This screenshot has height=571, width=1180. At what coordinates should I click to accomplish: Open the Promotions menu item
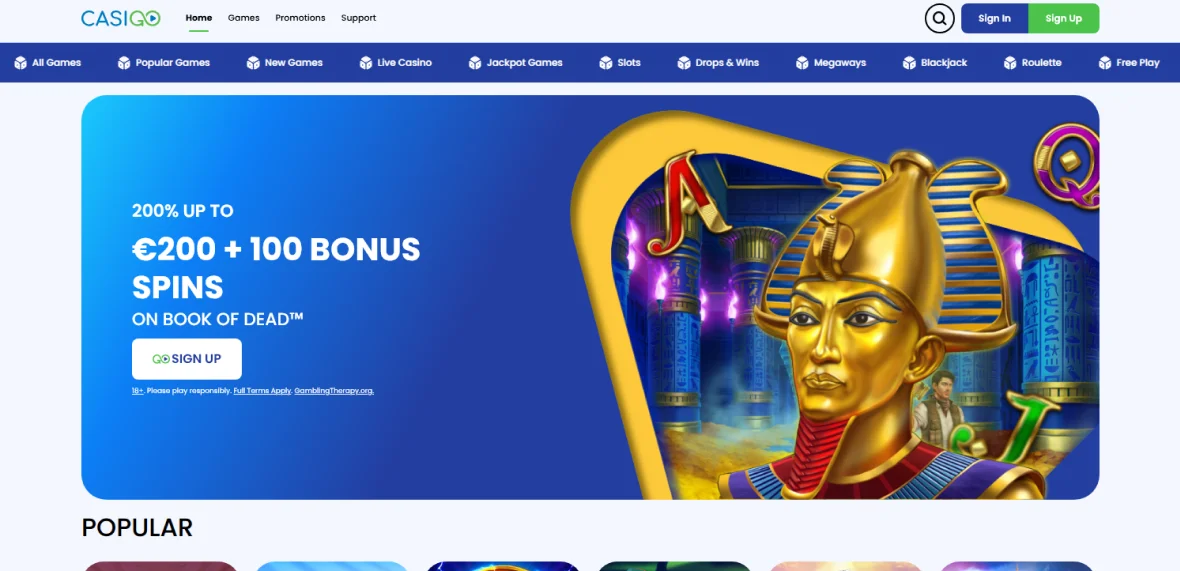click(x=300, y=18)
